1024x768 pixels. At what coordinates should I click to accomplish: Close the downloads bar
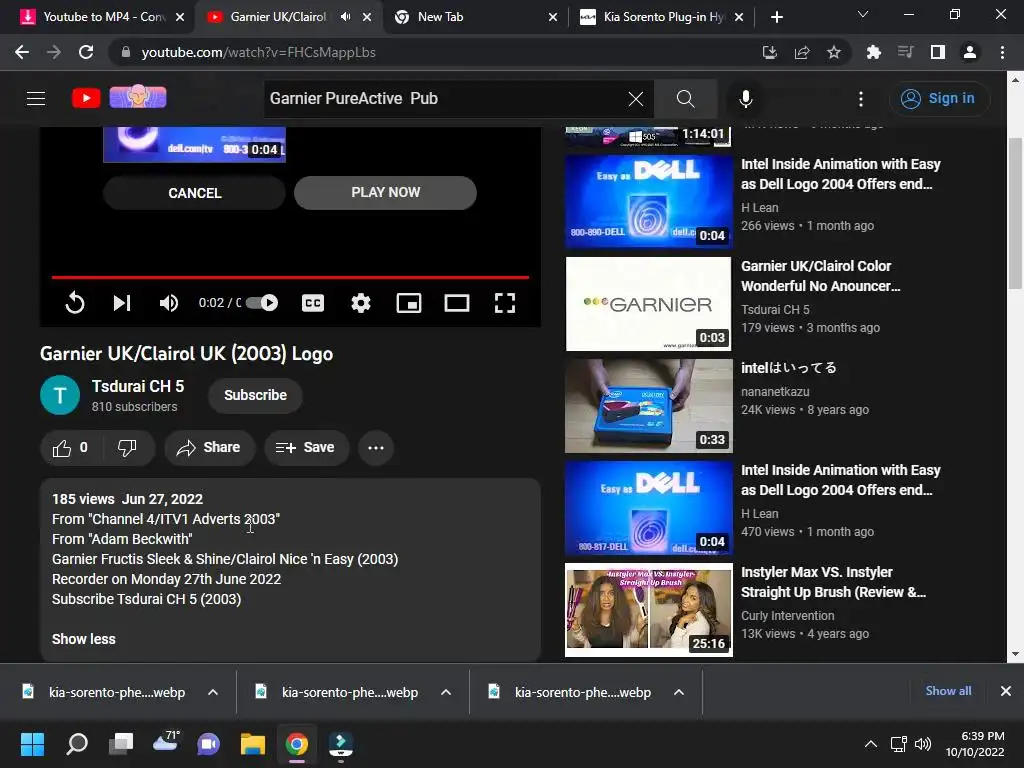pos(1006,691)
